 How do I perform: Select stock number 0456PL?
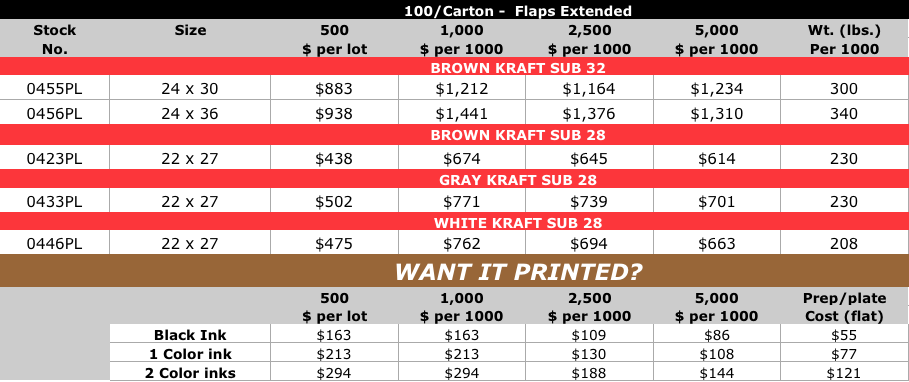(x=54, y=114)
